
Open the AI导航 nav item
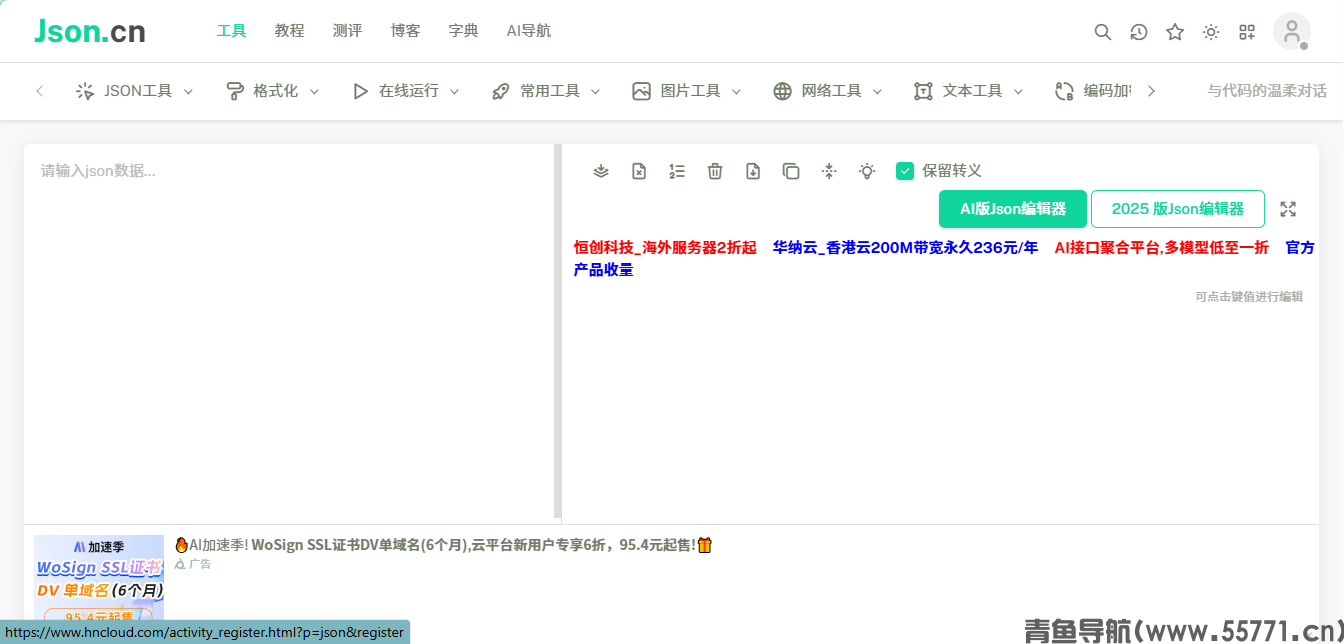[x=529, y=31]
